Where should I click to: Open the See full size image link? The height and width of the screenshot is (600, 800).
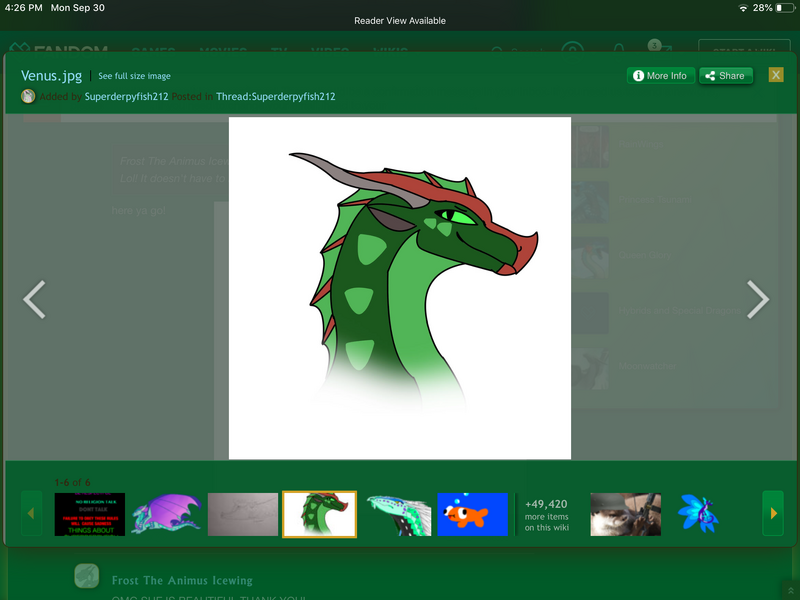tap(134, 76)
